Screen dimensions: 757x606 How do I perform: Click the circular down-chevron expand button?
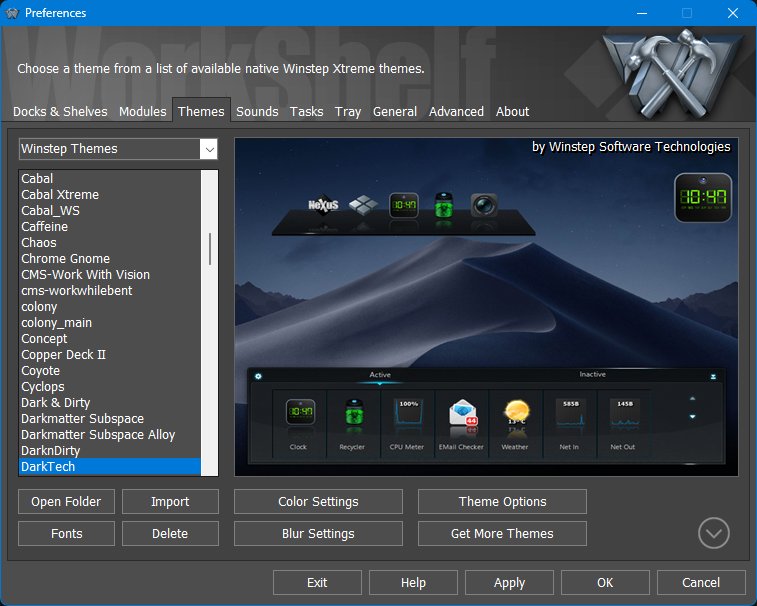pos(714,533)
